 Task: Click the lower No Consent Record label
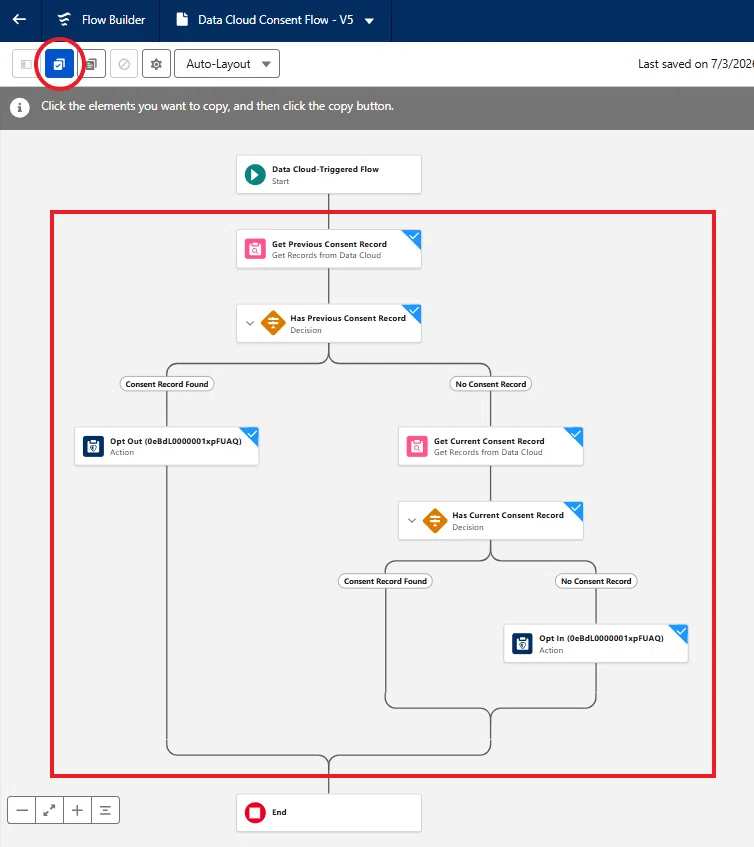tap(596, 581)
